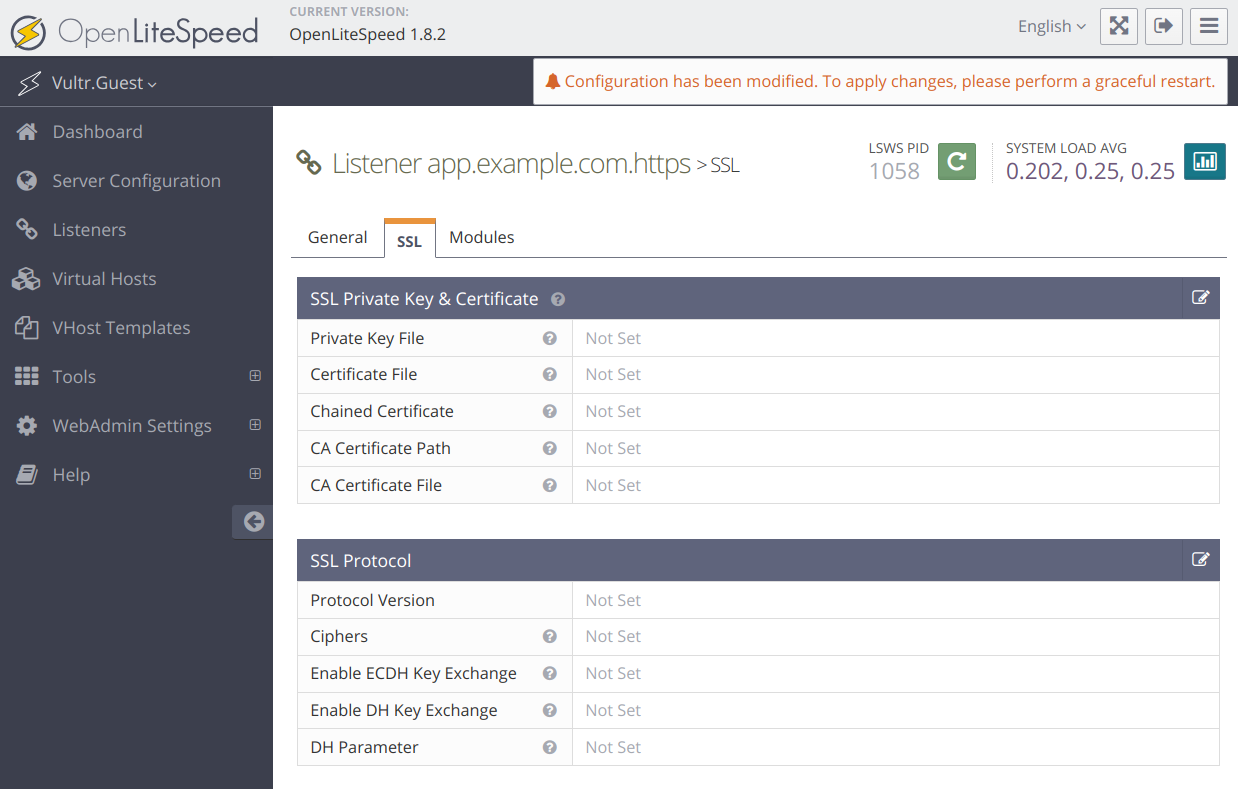The image size is (1238, 789).
Task: Click OpenLiteSpeed 1.8.2 version text
Action: [367, 34]
